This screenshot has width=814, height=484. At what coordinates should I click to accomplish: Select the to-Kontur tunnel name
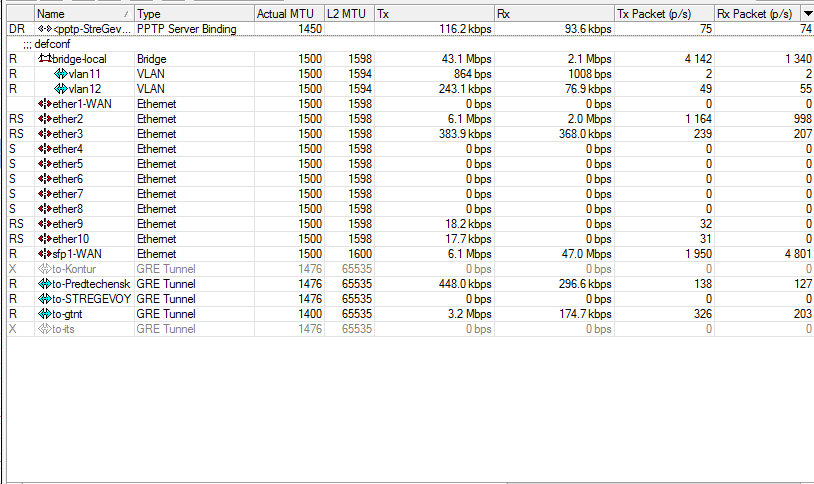(74, 270)
